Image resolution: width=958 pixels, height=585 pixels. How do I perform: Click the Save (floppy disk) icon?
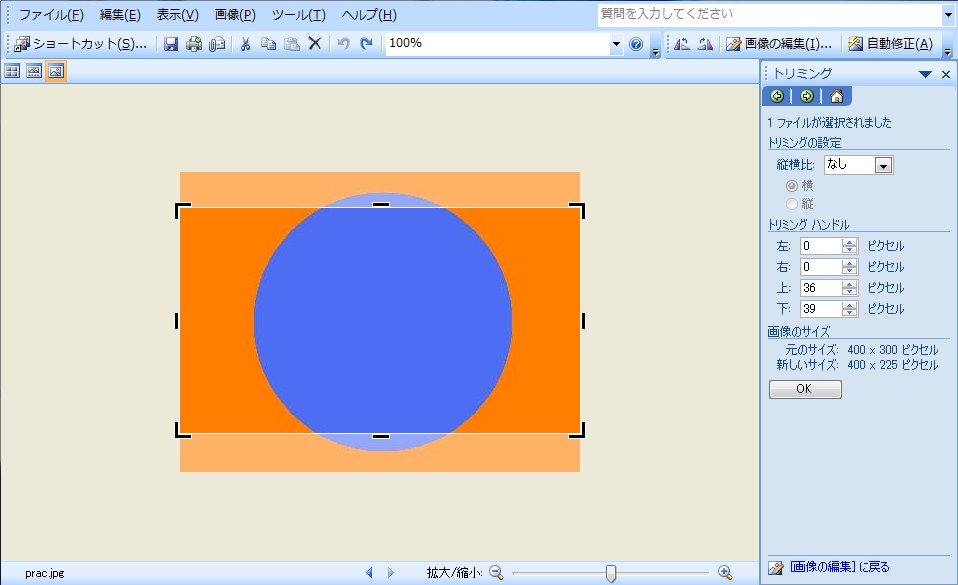click(171, 44)
